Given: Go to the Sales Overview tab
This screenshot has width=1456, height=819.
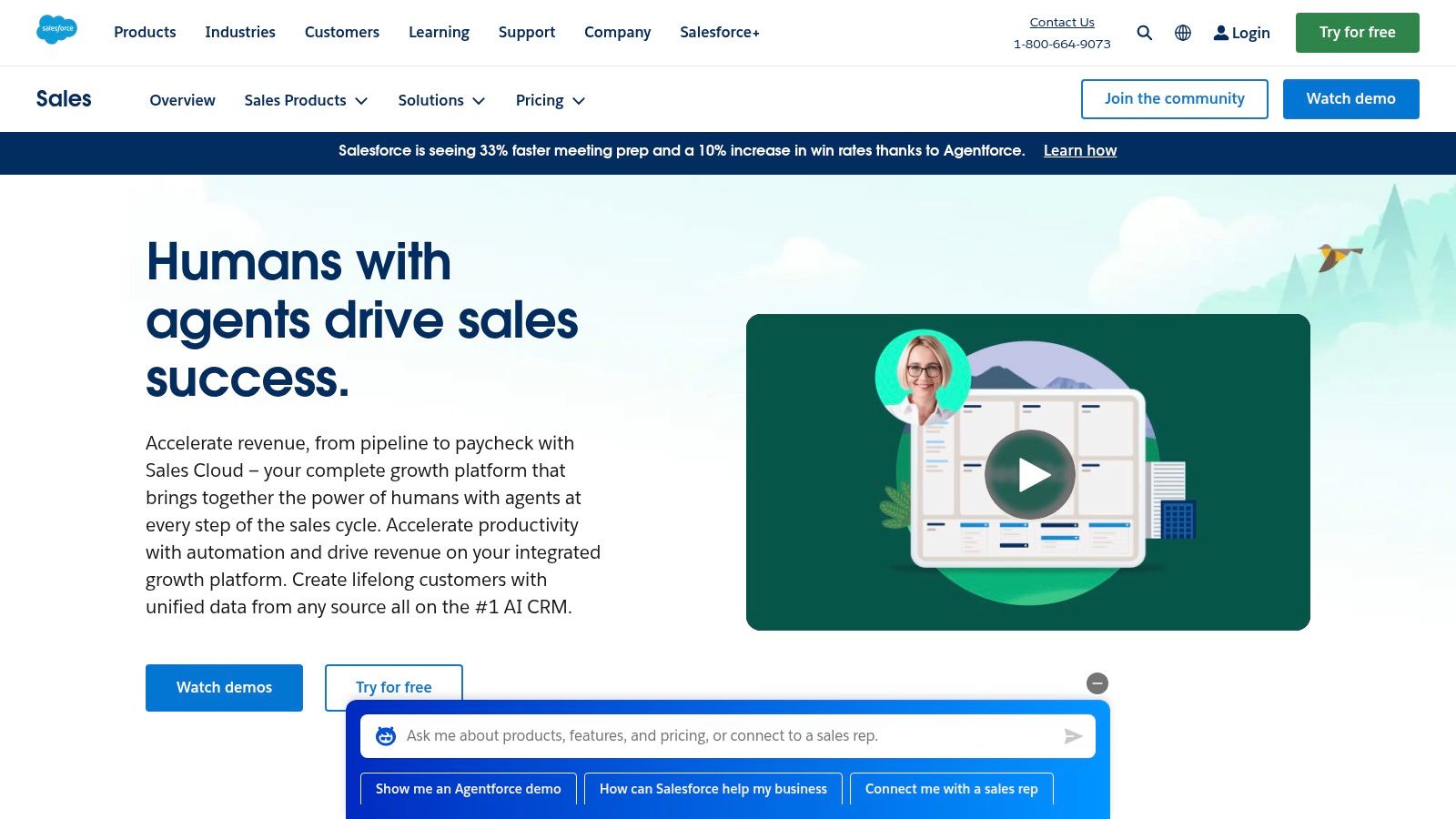Looking at the screenshot, I should (x=182, y=100).
